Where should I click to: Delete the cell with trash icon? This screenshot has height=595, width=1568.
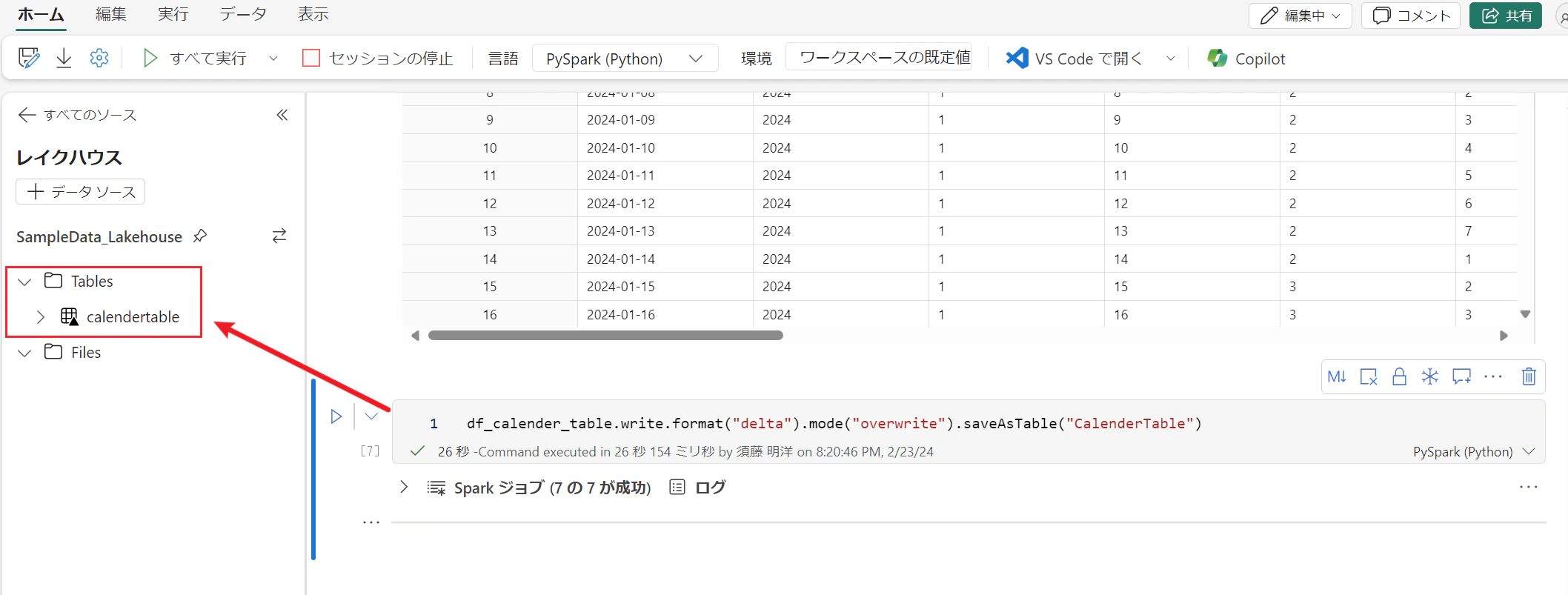coord(1529,376)
